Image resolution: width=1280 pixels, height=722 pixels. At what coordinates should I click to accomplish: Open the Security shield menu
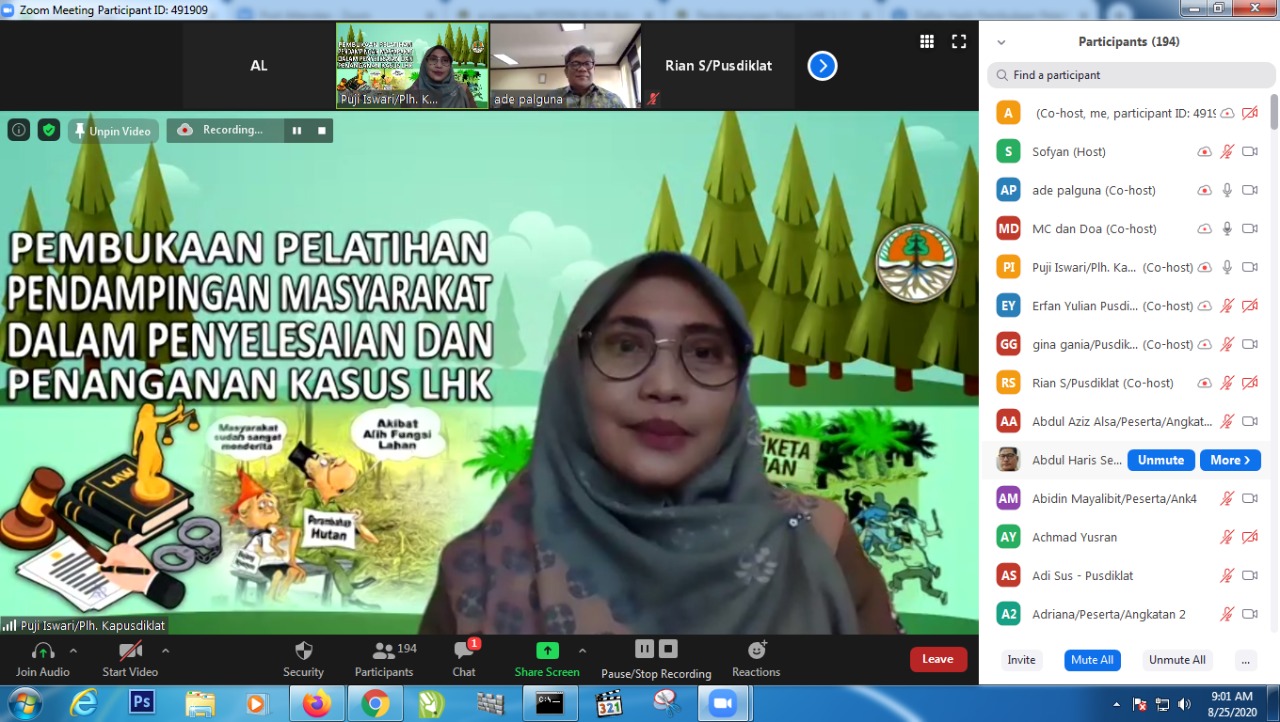click(303, 651)
